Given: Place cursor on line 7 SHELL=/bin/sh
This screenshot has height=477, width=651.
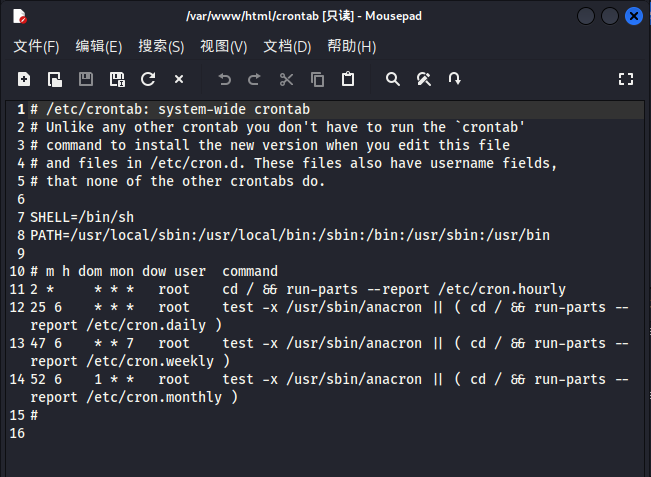Looking at the screenshot, I should point(82,217).
